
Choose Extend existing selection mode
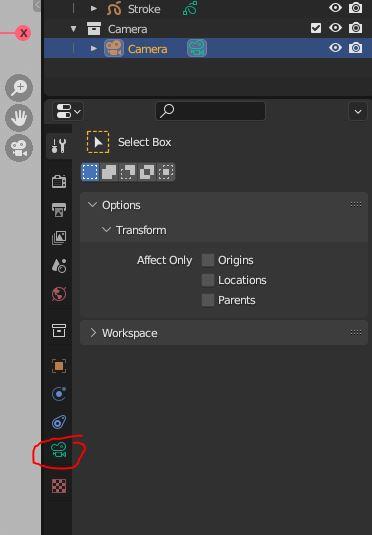point(109,172)
